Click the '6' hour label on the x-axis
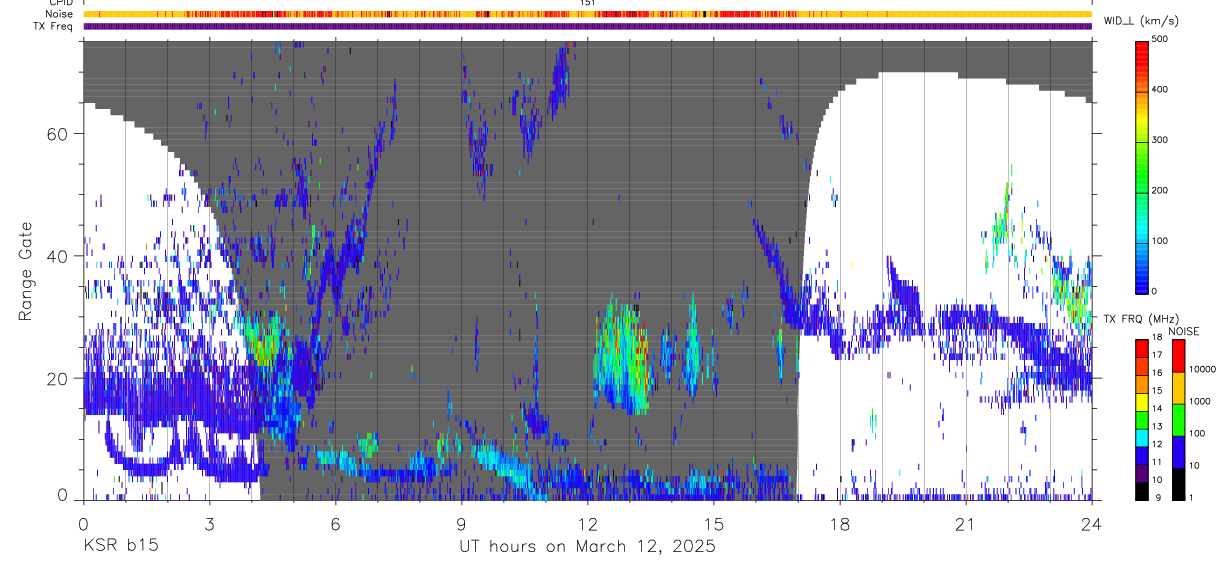The width and height of the screenshot is (1228, 567). [x=335, y=522]
